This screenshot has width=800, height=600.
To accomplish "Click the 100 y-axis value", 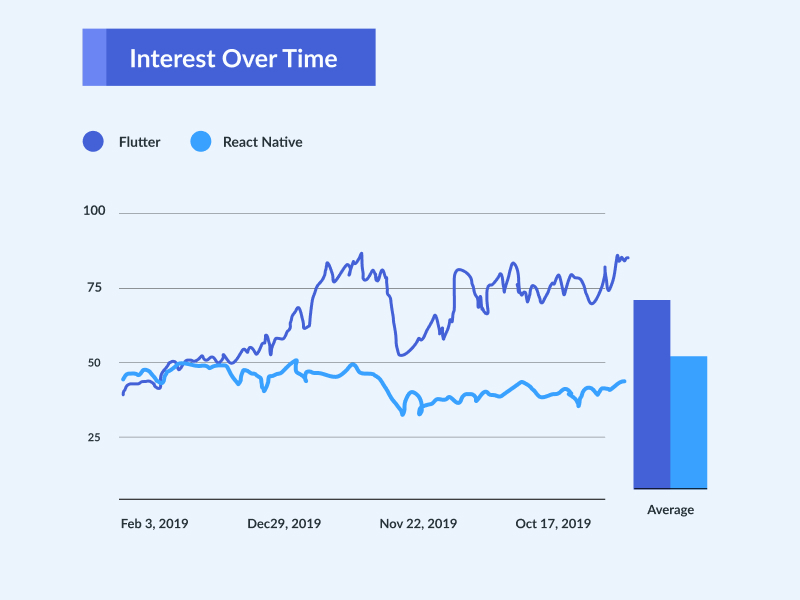I will 94,211.
